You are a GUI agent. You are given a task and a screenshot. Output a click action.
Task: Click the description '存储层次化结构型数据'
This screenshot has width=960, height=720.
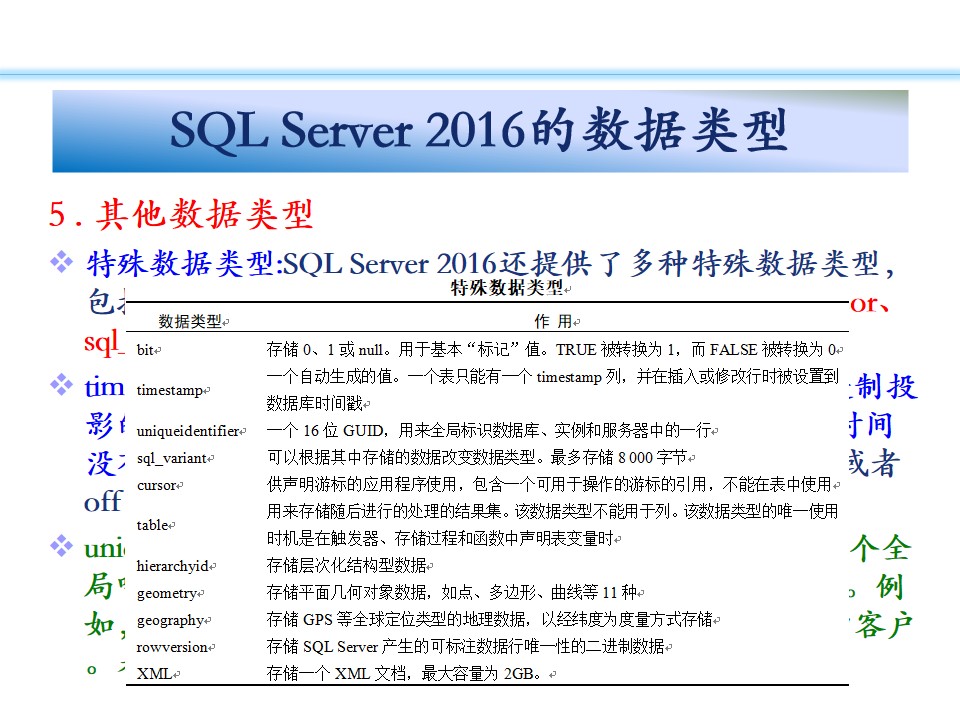pos(347,565)
